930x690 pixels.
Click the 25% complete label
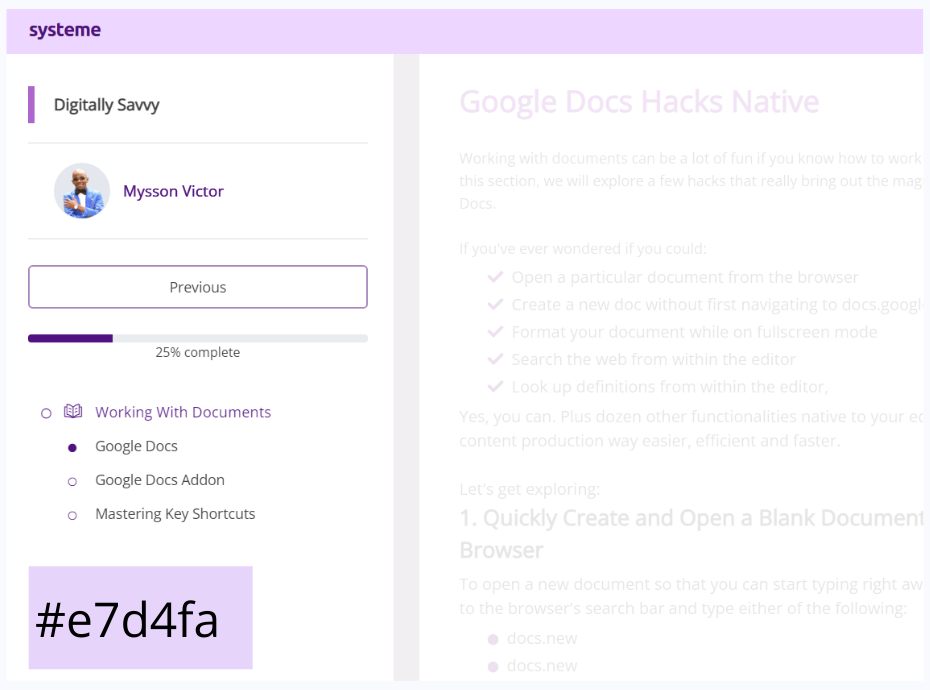198,352
